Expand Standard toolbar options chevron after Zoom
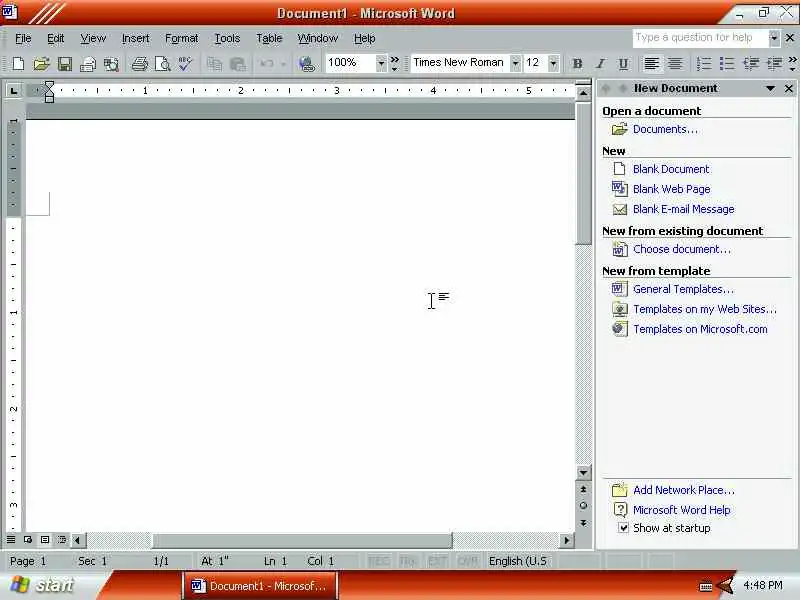This screenshot has width=800, height=600. [394, 63]
